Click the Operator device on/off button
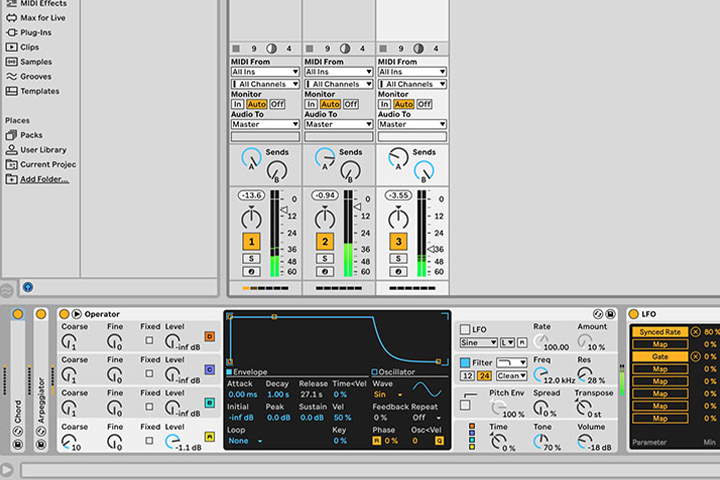This screenshot has width=720, height=480. 64,314
